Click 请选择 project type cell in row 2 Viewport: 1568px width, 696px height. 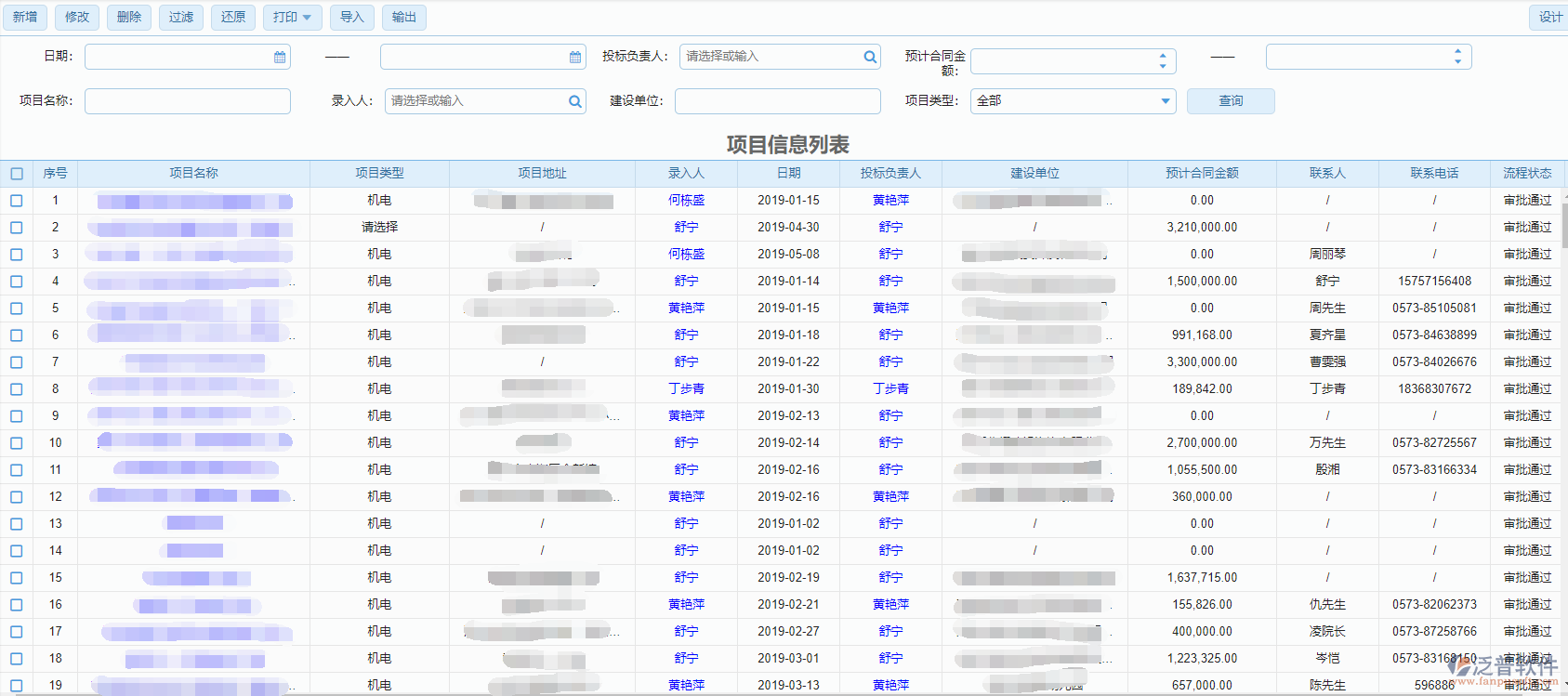coord(379,228)
